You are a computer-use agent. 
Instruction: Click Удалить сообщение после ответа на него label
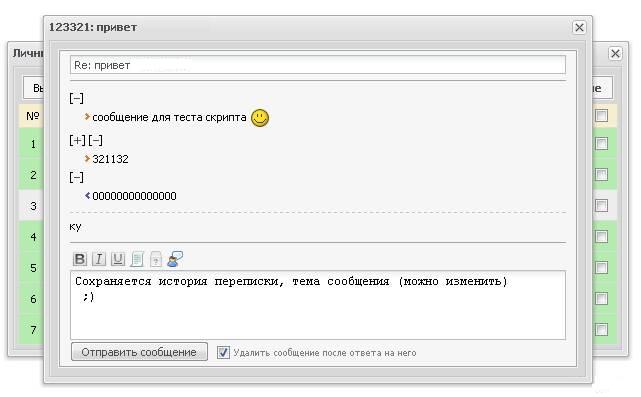325,353
